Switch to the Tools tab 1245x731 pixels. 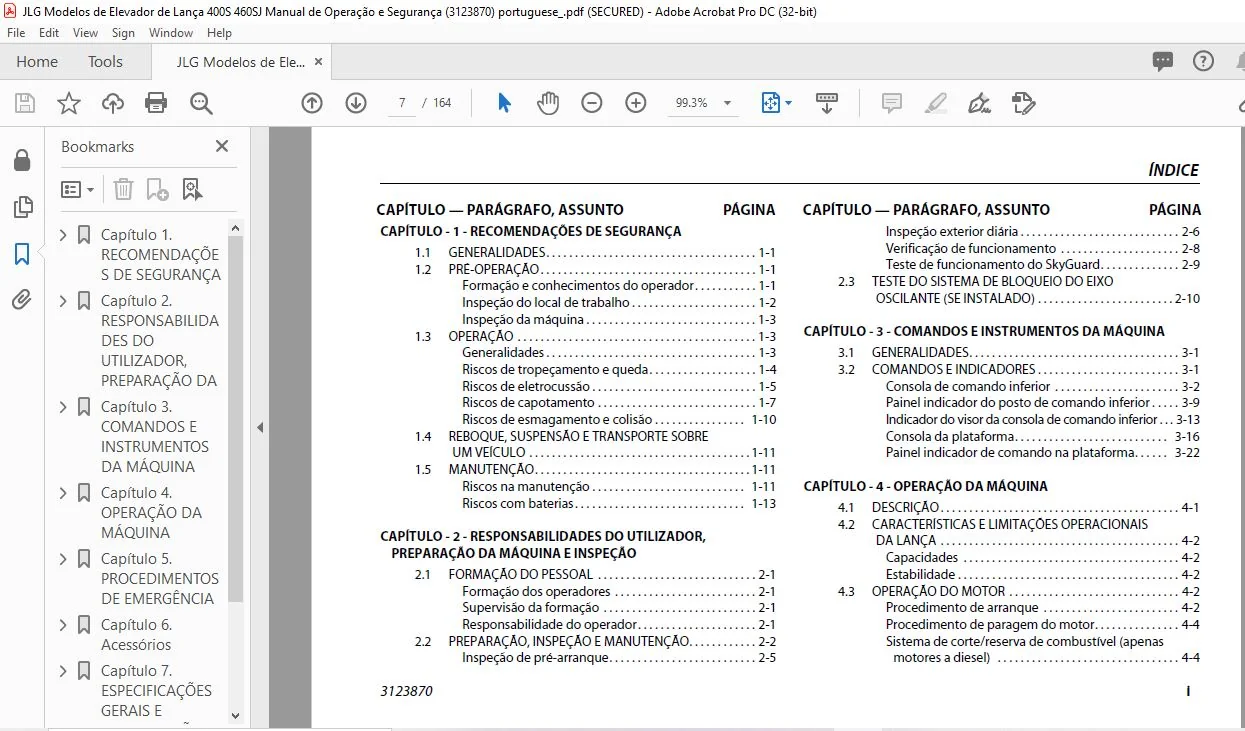105,61
